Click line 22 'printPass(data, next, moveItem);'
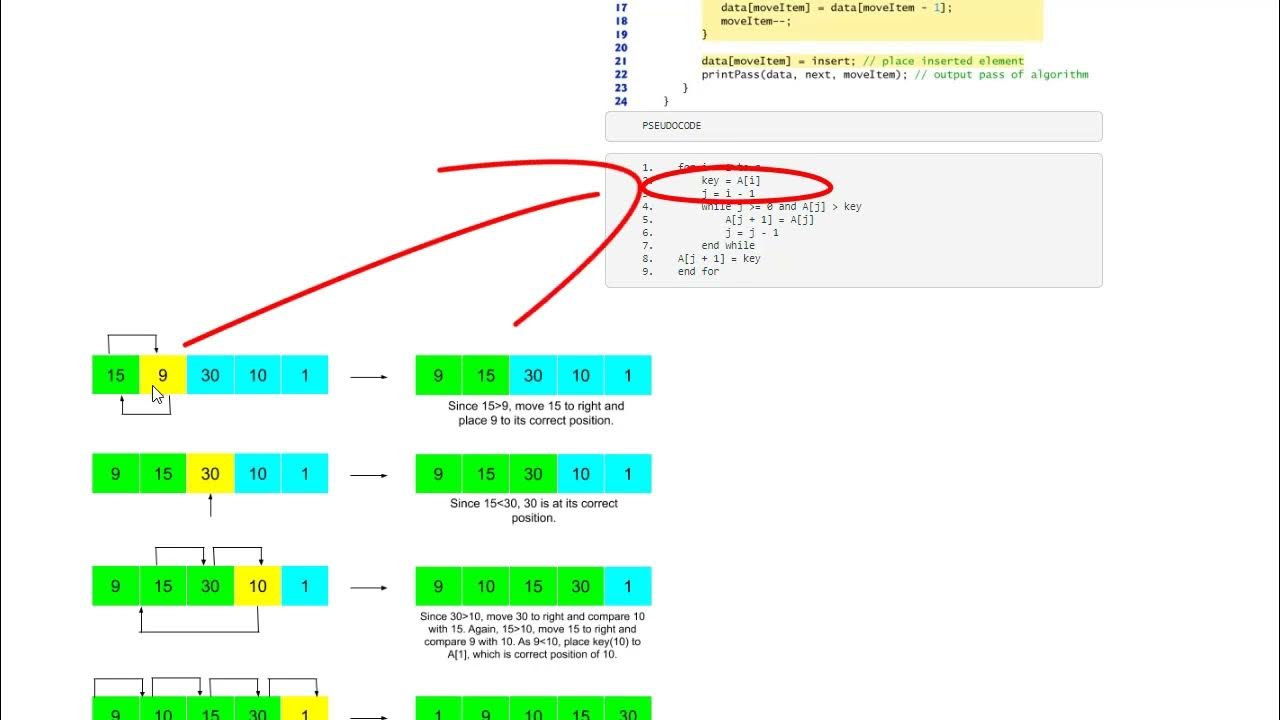The width and height of the screenshot is (1280, 720). (x=804, y=74)
